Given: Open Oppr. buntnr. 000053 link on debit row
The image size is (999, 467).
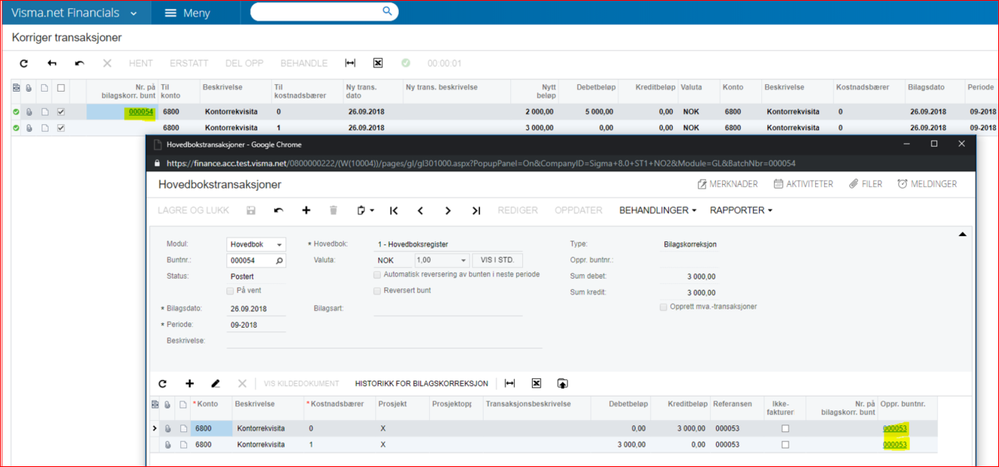Looking at the screenshot, I should (x=895, y=444).
